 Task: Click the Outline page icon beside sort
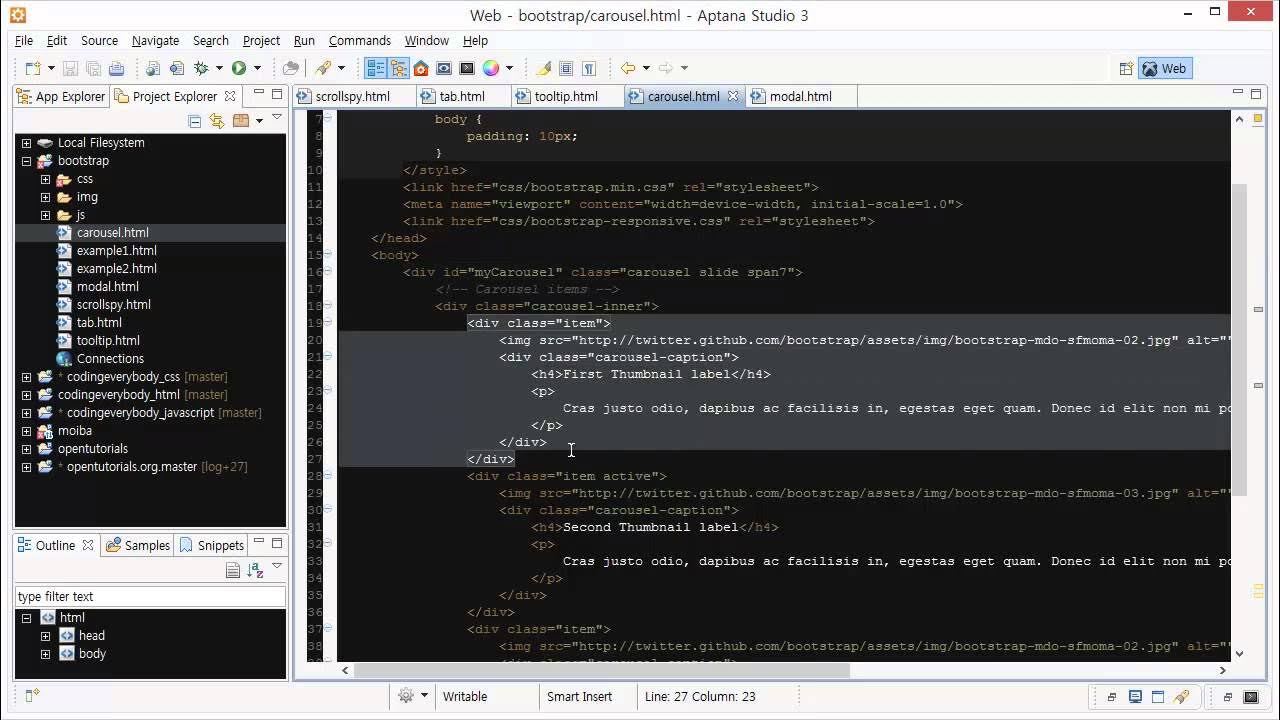pos(233,570)
